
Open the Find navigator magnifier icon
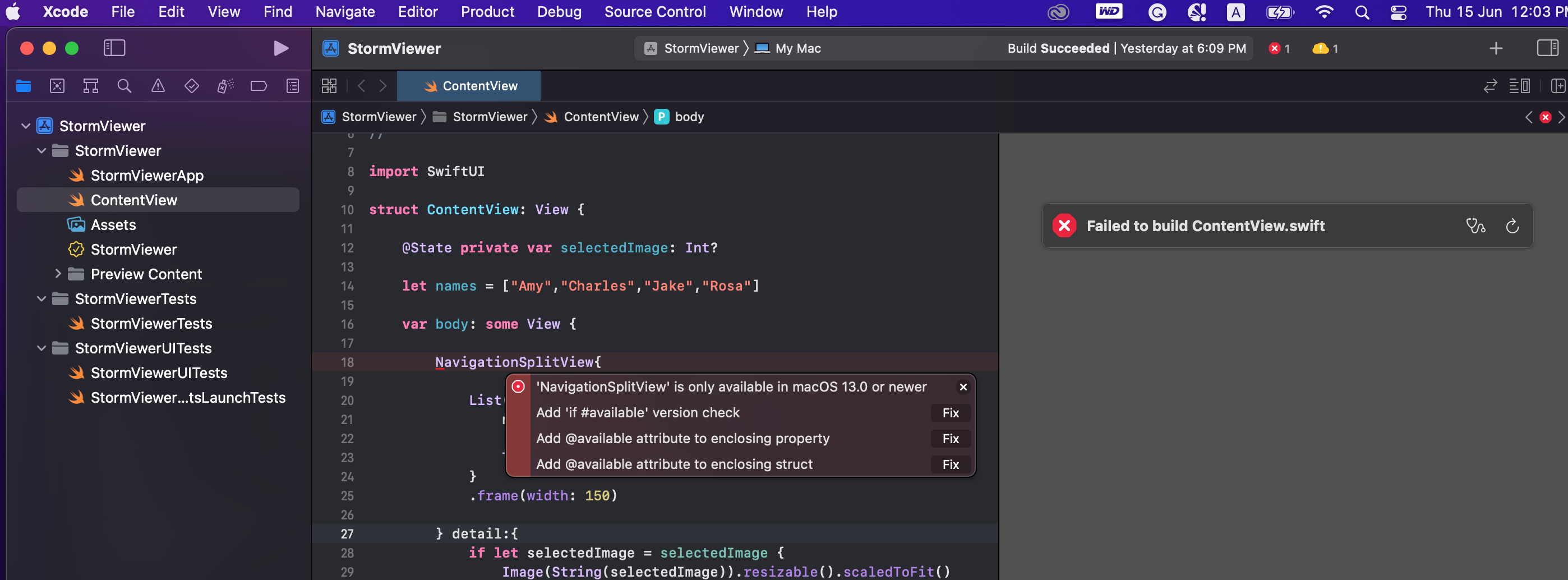tap(124, 86)
